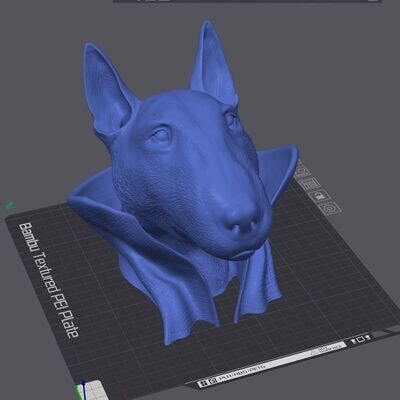Open the plate settings gear icon

[330, 208]
